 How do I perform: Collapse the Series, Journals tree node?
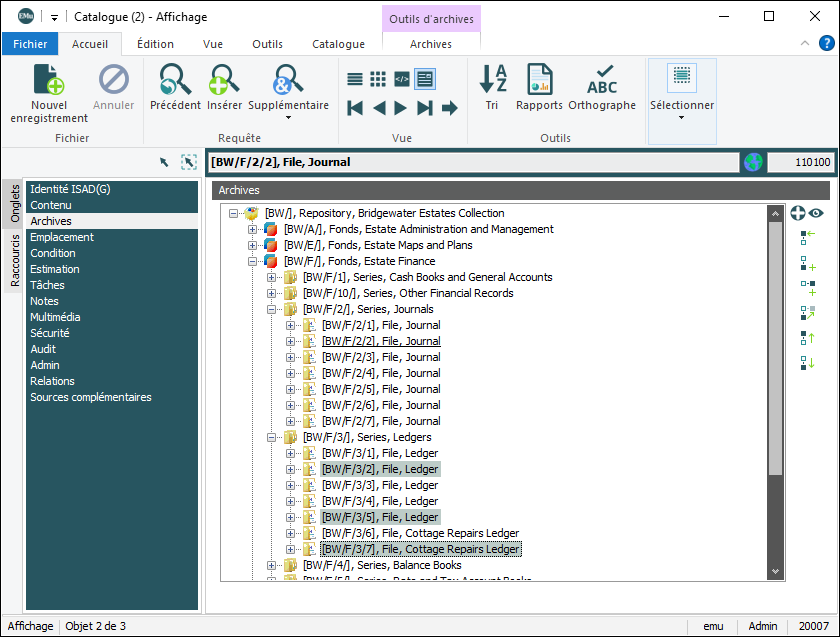[x=272, y=309]
